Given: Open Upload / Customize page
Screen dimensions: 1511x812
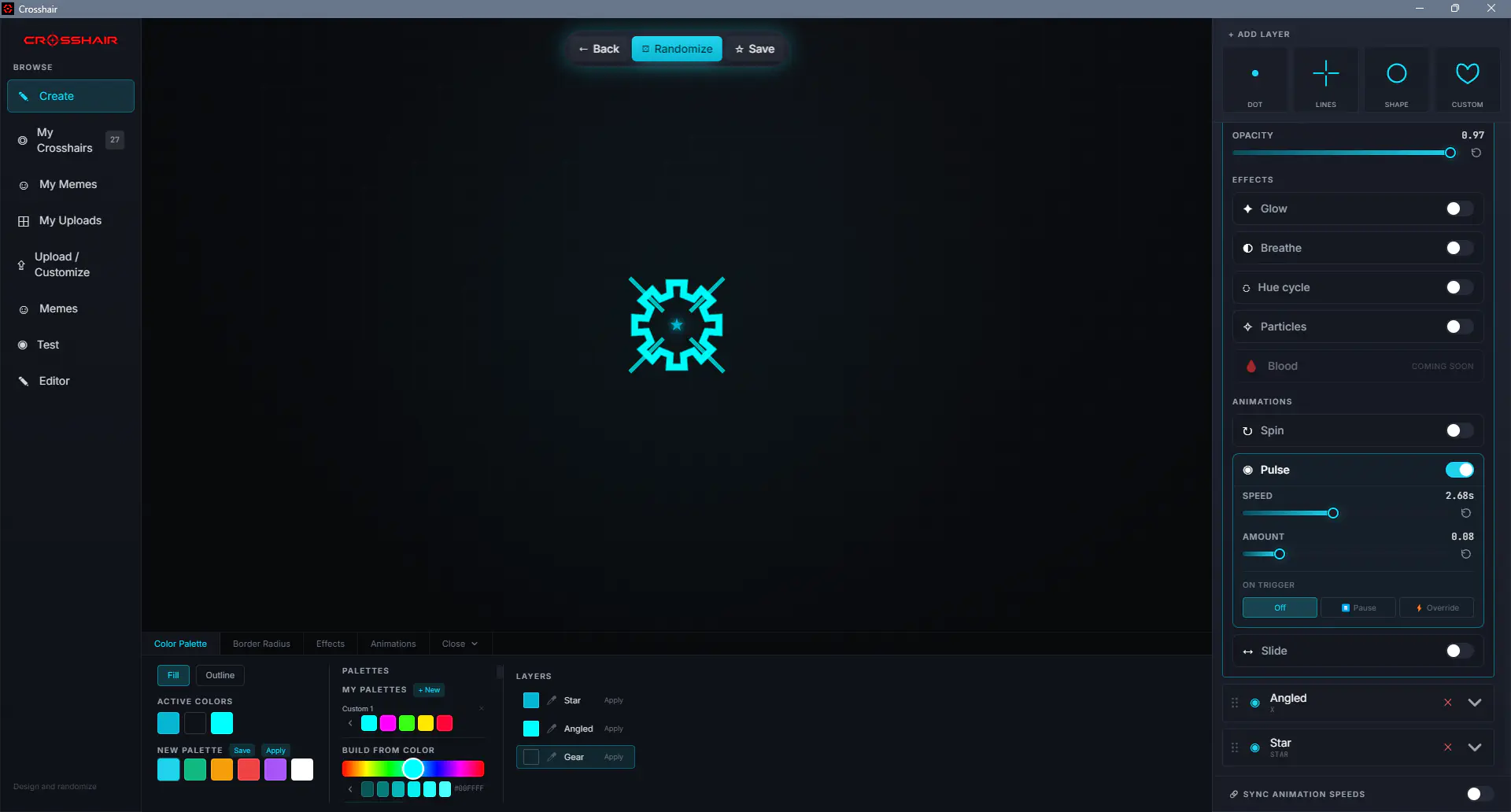Looking at the screenshot, I should coord(71,264).
